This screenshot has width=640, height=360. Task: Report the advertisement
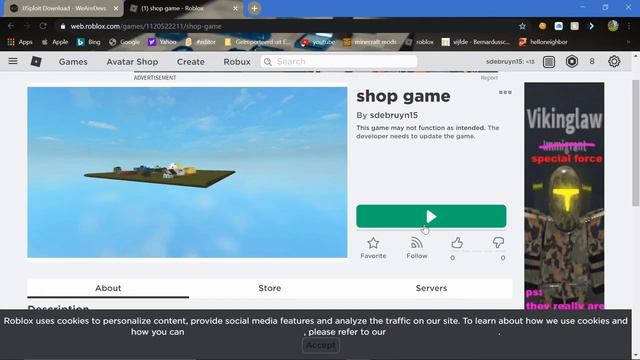pyautogui.click(x=489, y=78)
